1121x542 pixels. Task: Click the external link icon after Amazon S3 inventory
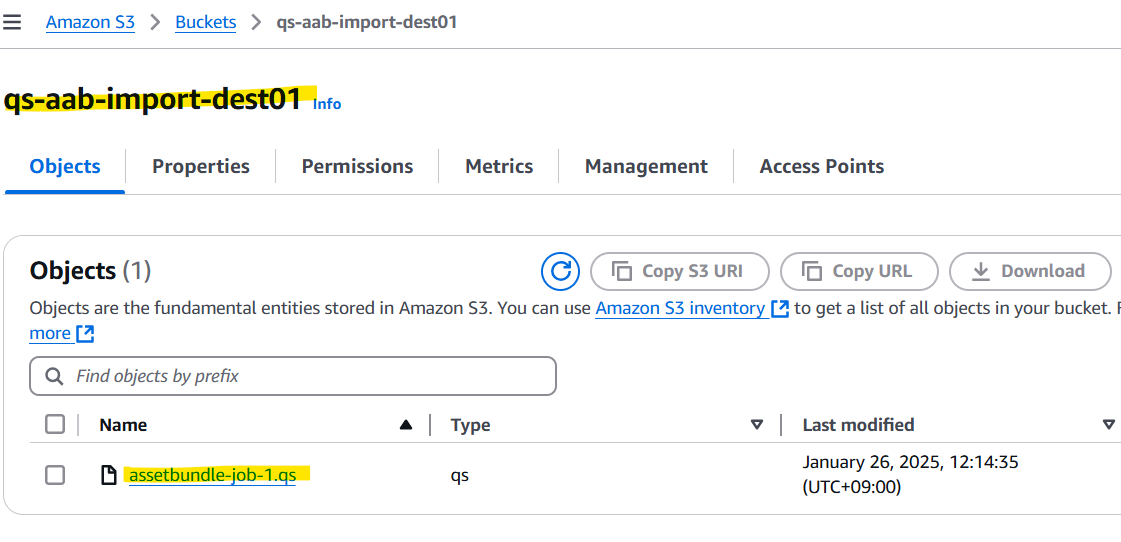780,309
